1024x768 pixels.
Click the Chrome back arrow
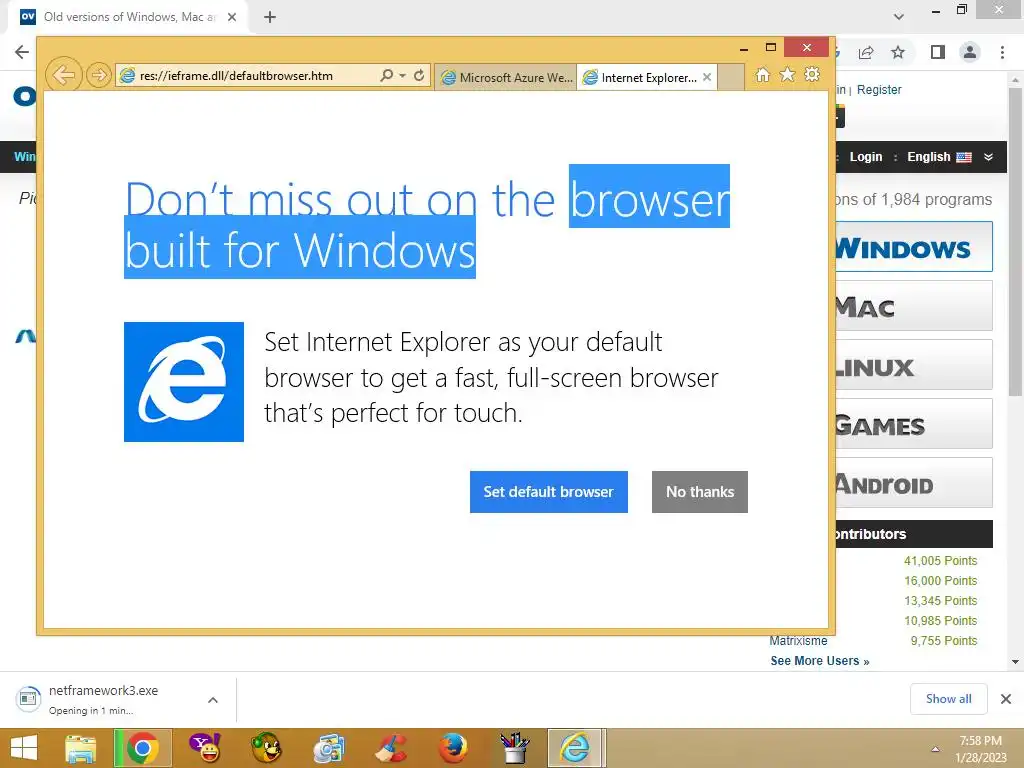pyautogui.click(x=22, y=52)
